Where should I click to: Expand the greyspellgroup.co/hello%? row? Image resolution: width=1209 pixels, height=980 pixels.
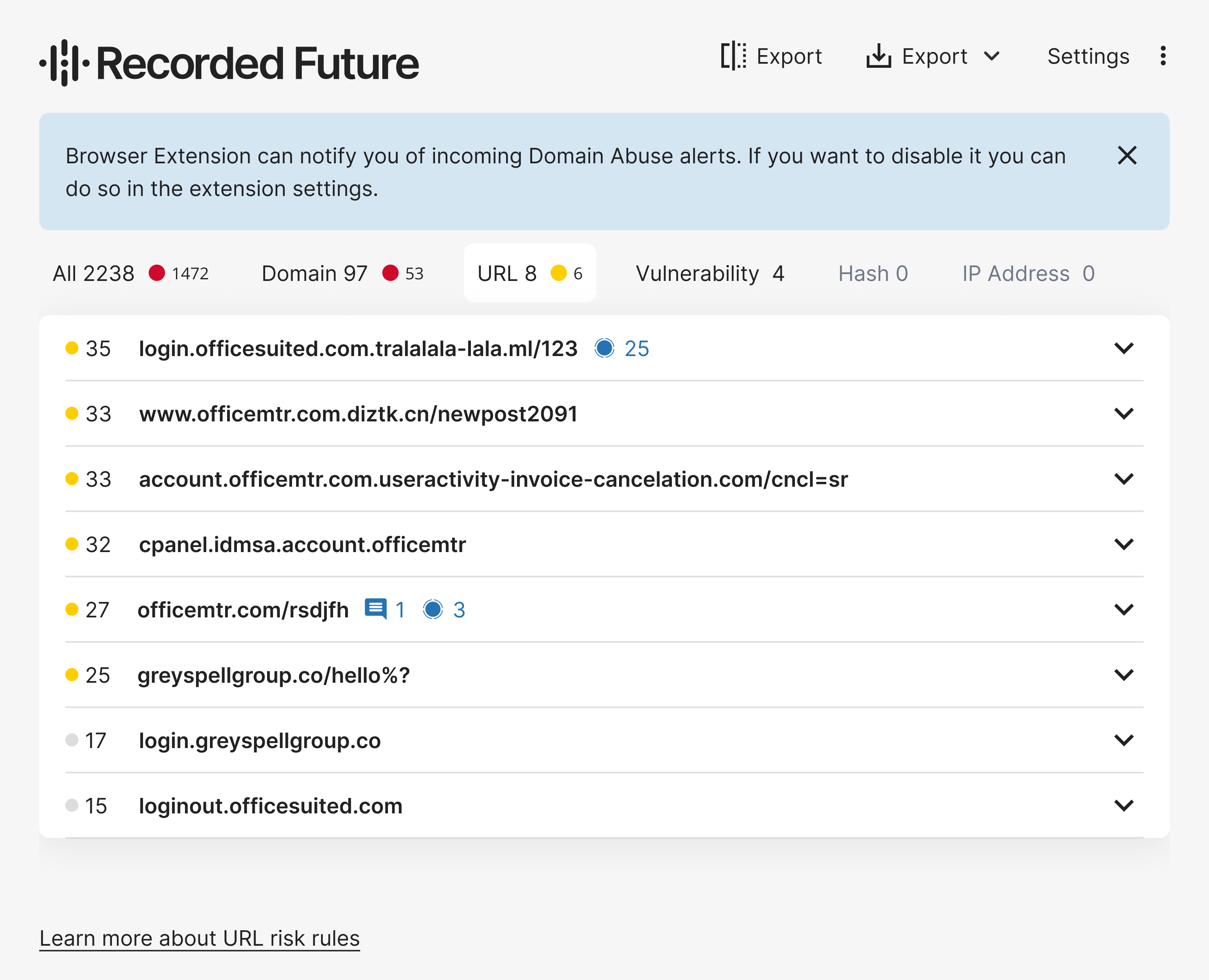point(1124,675)
